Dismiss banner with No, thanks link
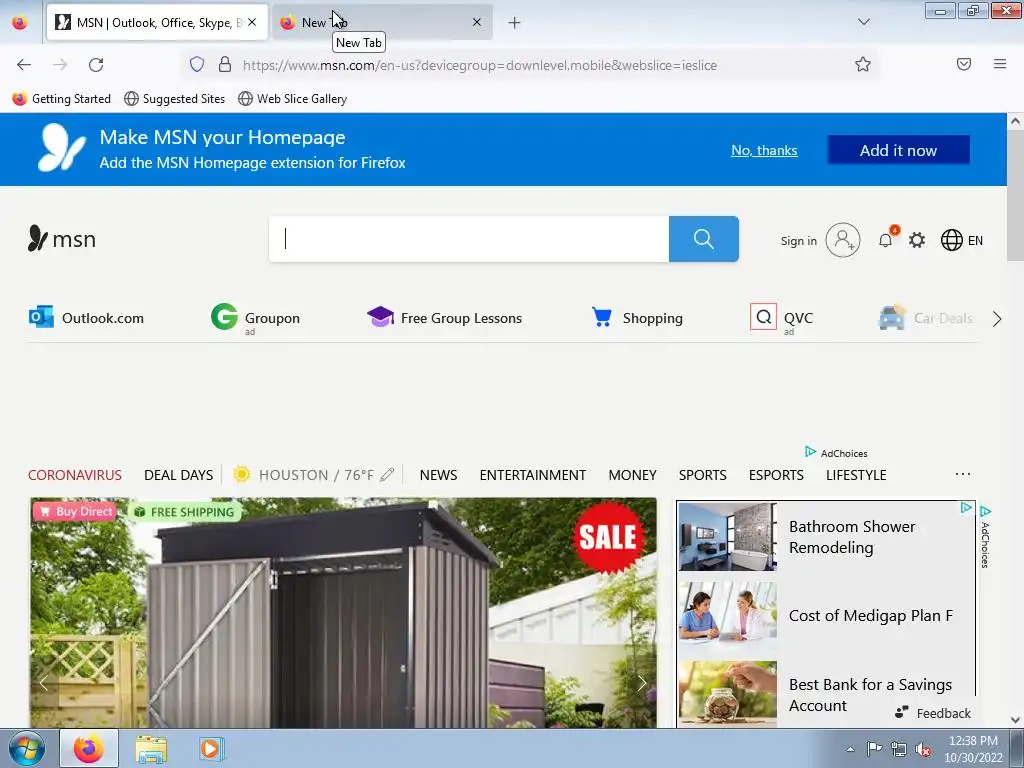1024x768 pixels. (764, 150)
